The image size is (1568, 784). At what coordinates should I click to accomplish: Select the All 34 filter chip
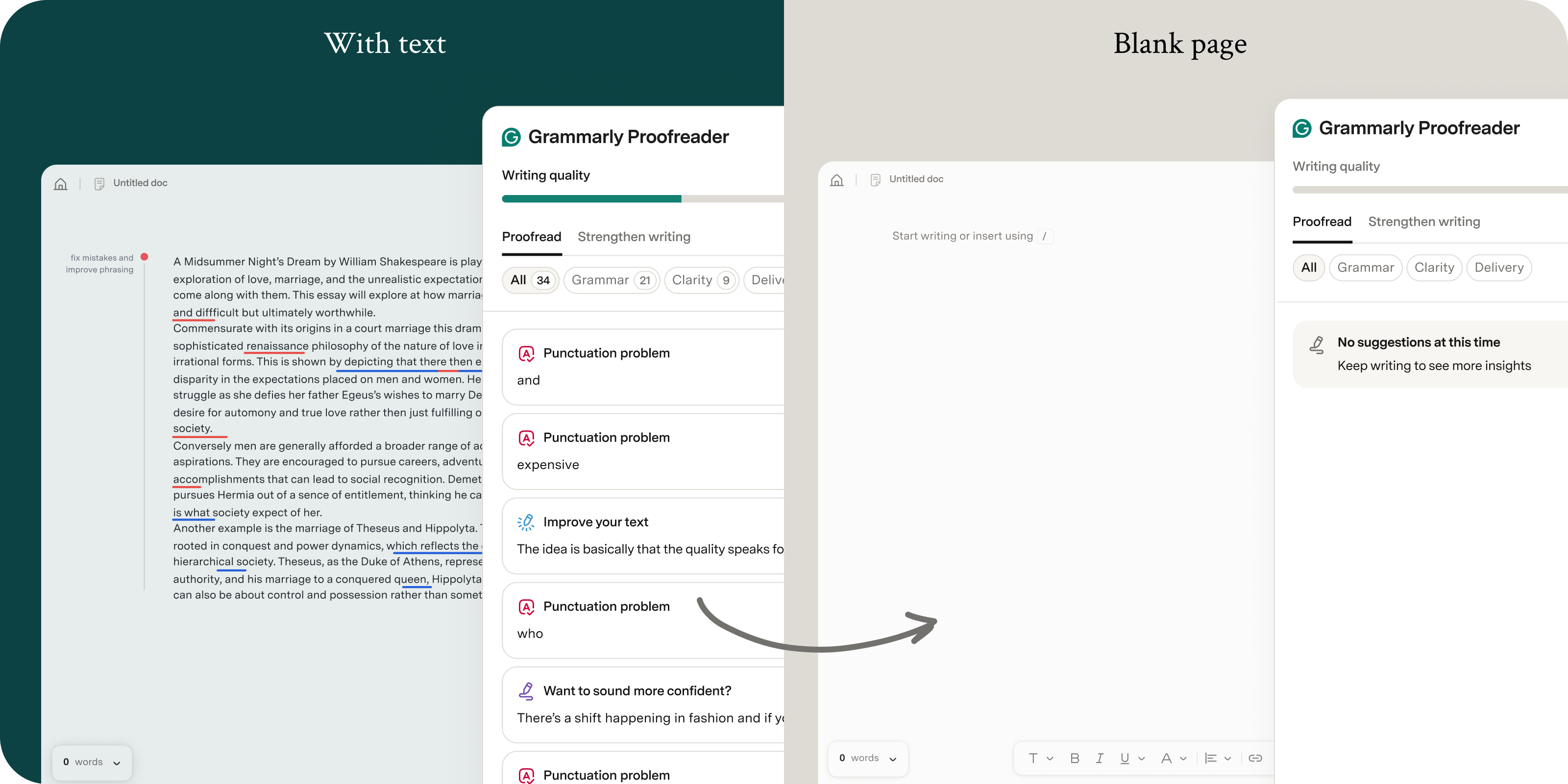530,280
